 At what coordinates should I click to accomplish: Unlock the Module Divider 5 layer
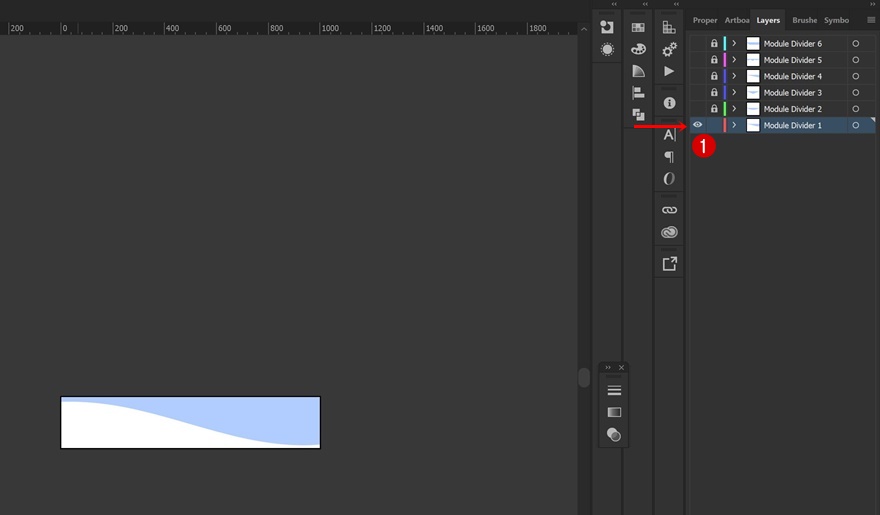[x=714, y=59]
